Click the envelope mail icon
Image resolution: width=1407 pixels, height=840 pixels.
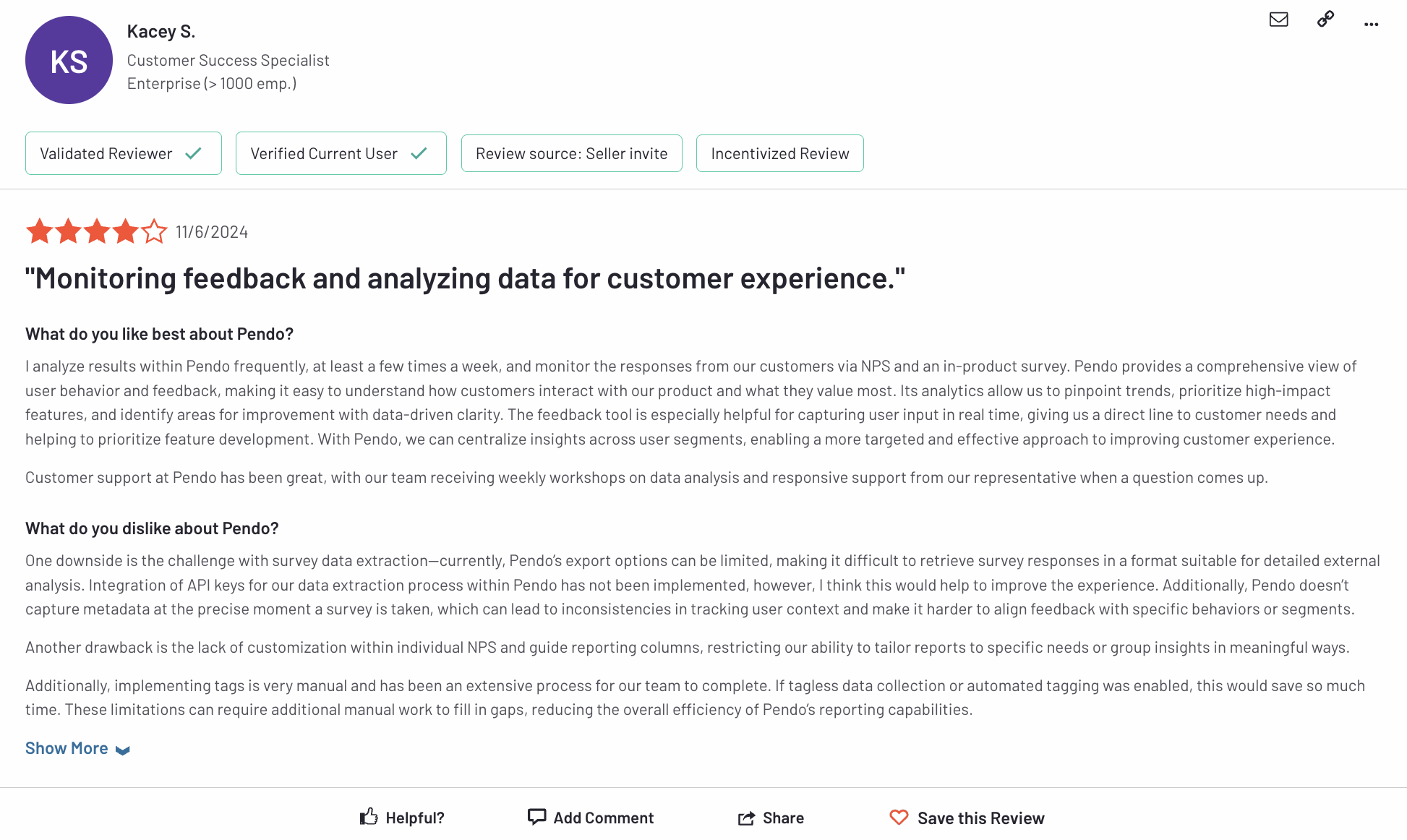pyautogui.click(x=1278, y=20)
